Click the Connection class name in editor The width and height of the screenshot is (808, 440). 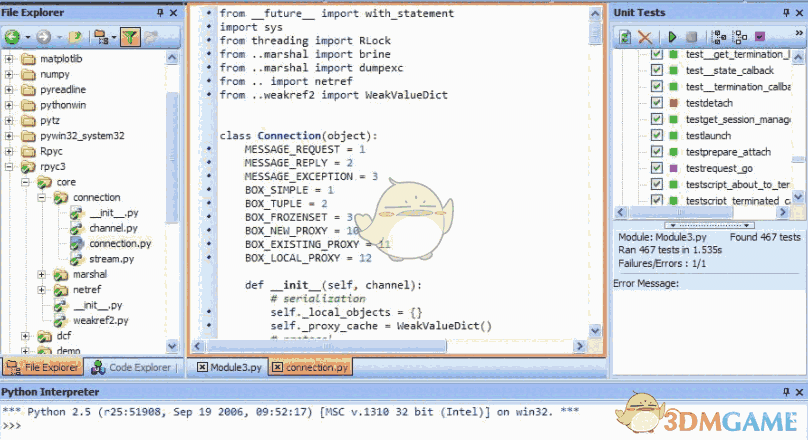click(289, 136)
